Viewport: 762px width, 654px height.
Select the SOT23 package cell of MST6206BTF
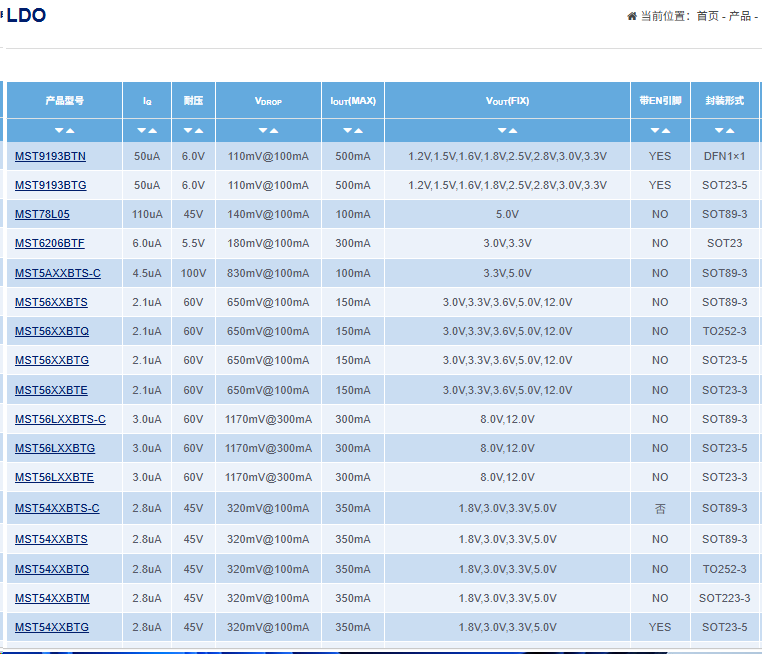[x=725, y=243]
